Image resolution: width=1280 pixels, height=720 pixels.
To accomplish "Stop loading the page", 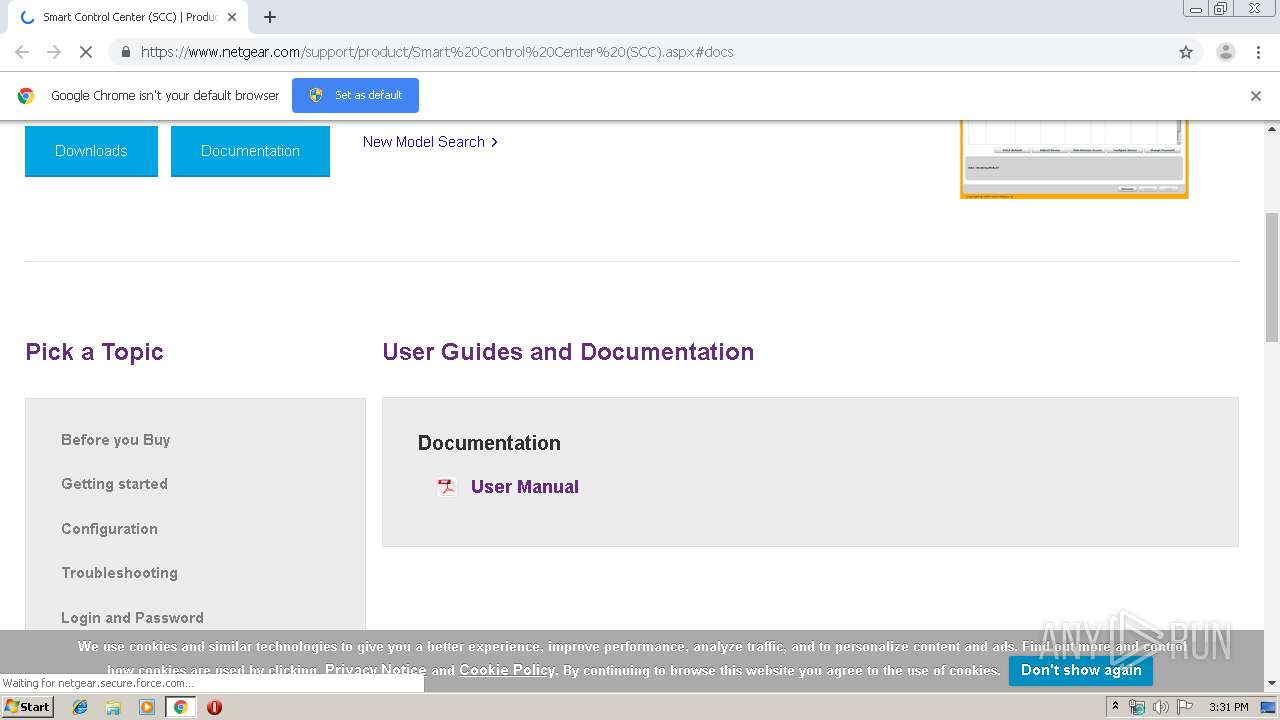I will point(86,52).
